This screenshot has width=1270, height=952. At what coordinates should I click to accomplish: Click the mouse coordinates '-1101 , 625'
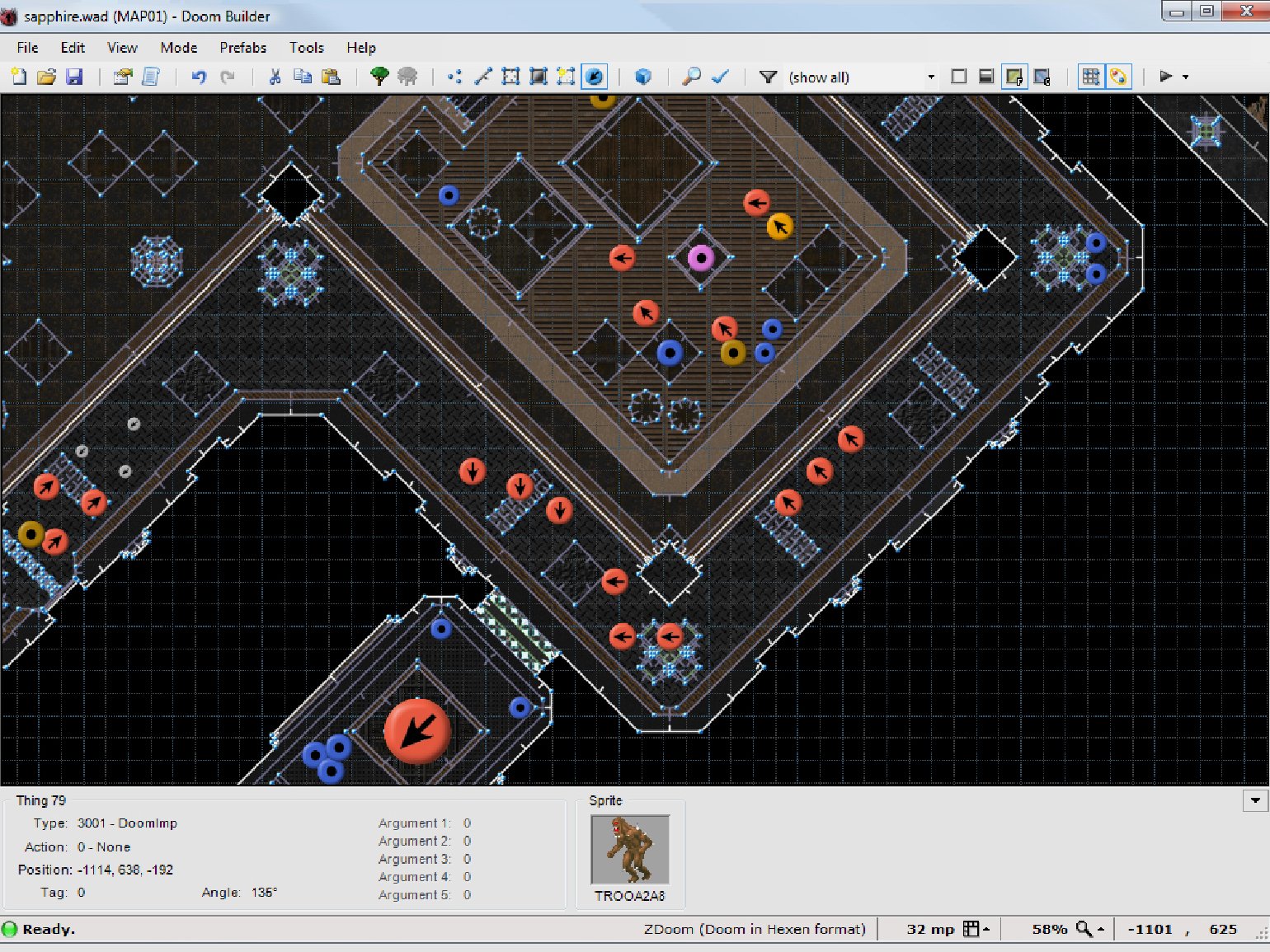tap(1183, 929)
